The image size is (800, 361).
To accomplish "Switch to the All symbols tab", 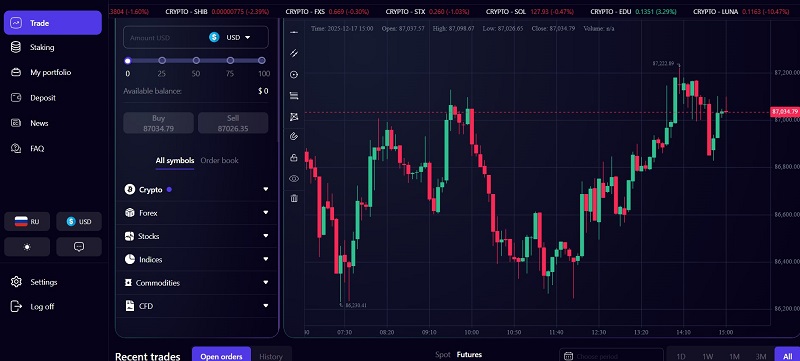I will (x=175, y=161).
